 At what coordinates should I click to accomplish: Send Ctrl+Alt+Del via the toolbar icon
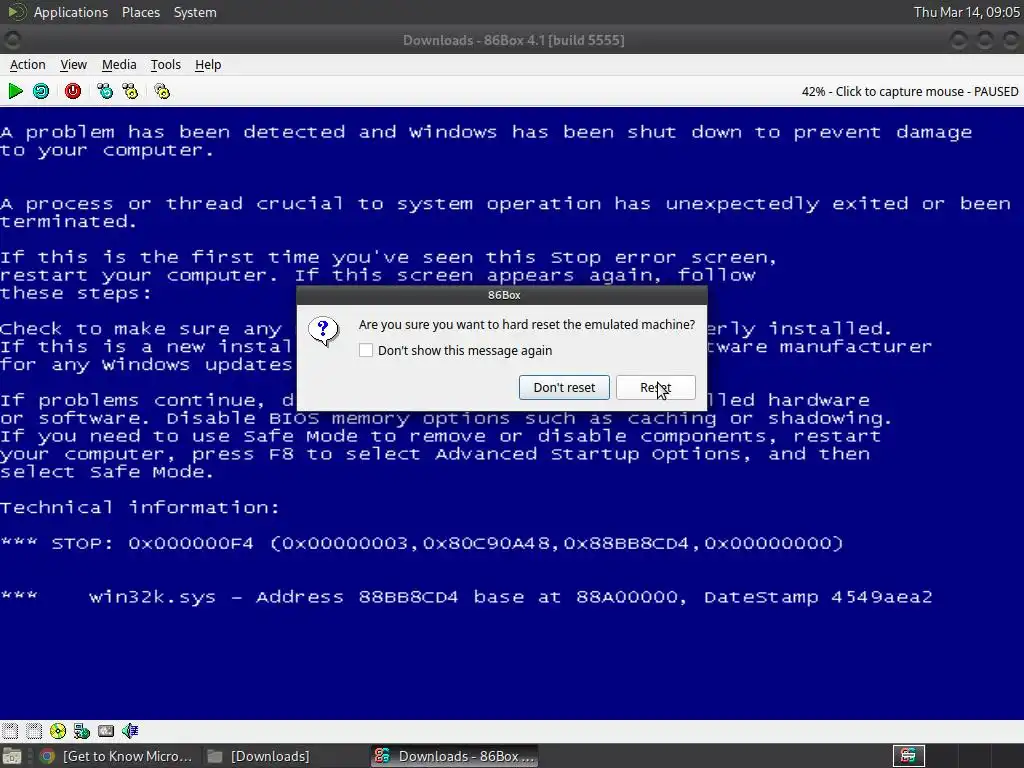(104, 91)
